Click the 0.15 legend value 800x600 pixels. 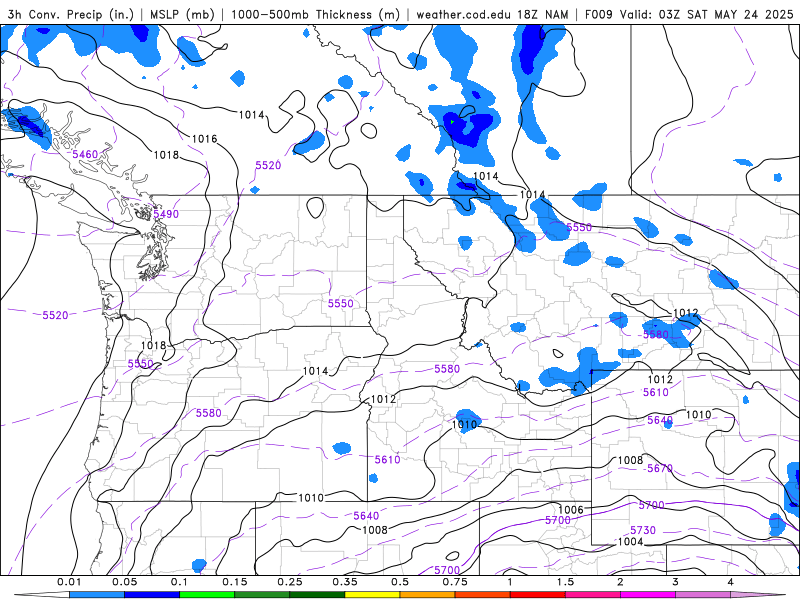[x=235, y=582]
